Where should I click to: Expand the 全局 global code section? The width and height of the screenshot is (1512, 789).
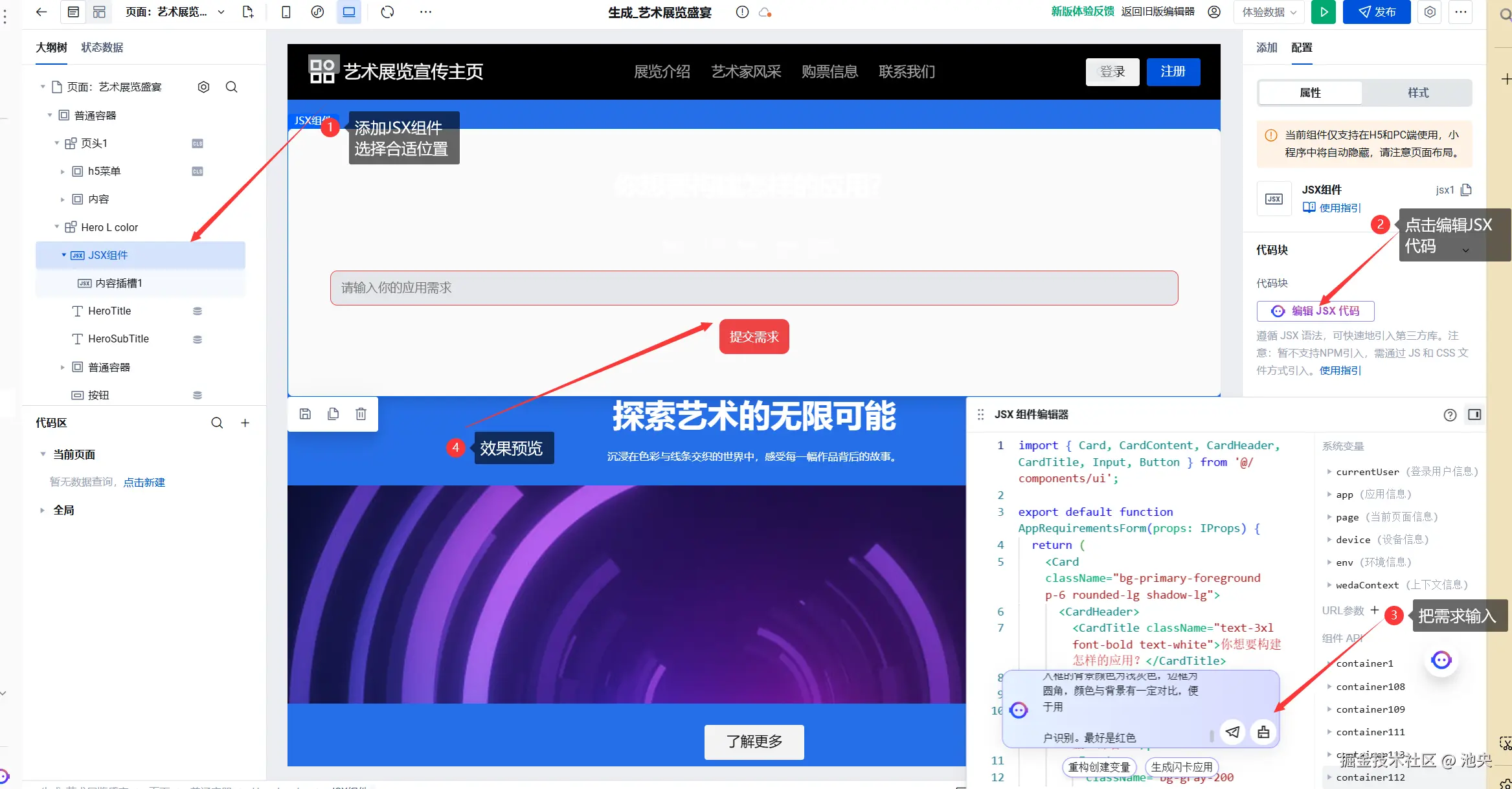click(x=43, y=510)
